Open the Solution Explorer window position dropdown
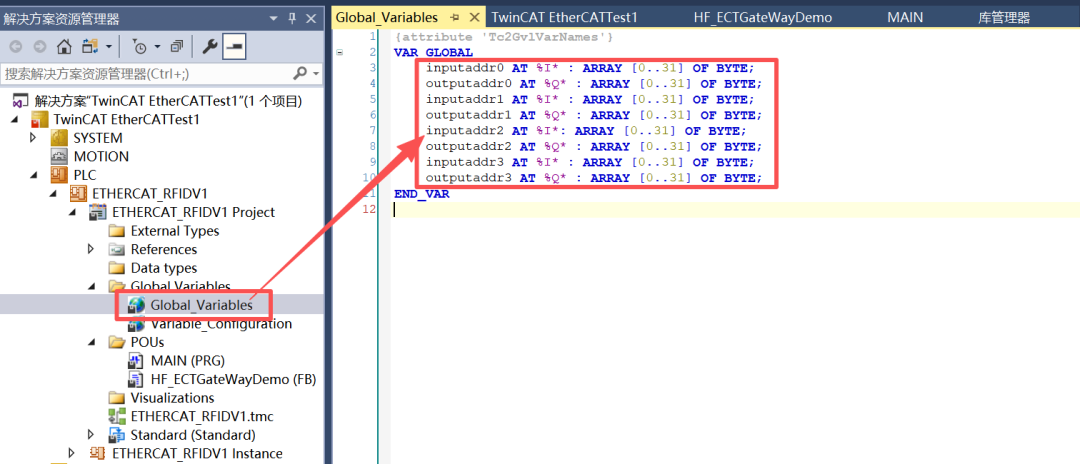Screen dimensions: 1080x464 273,19
